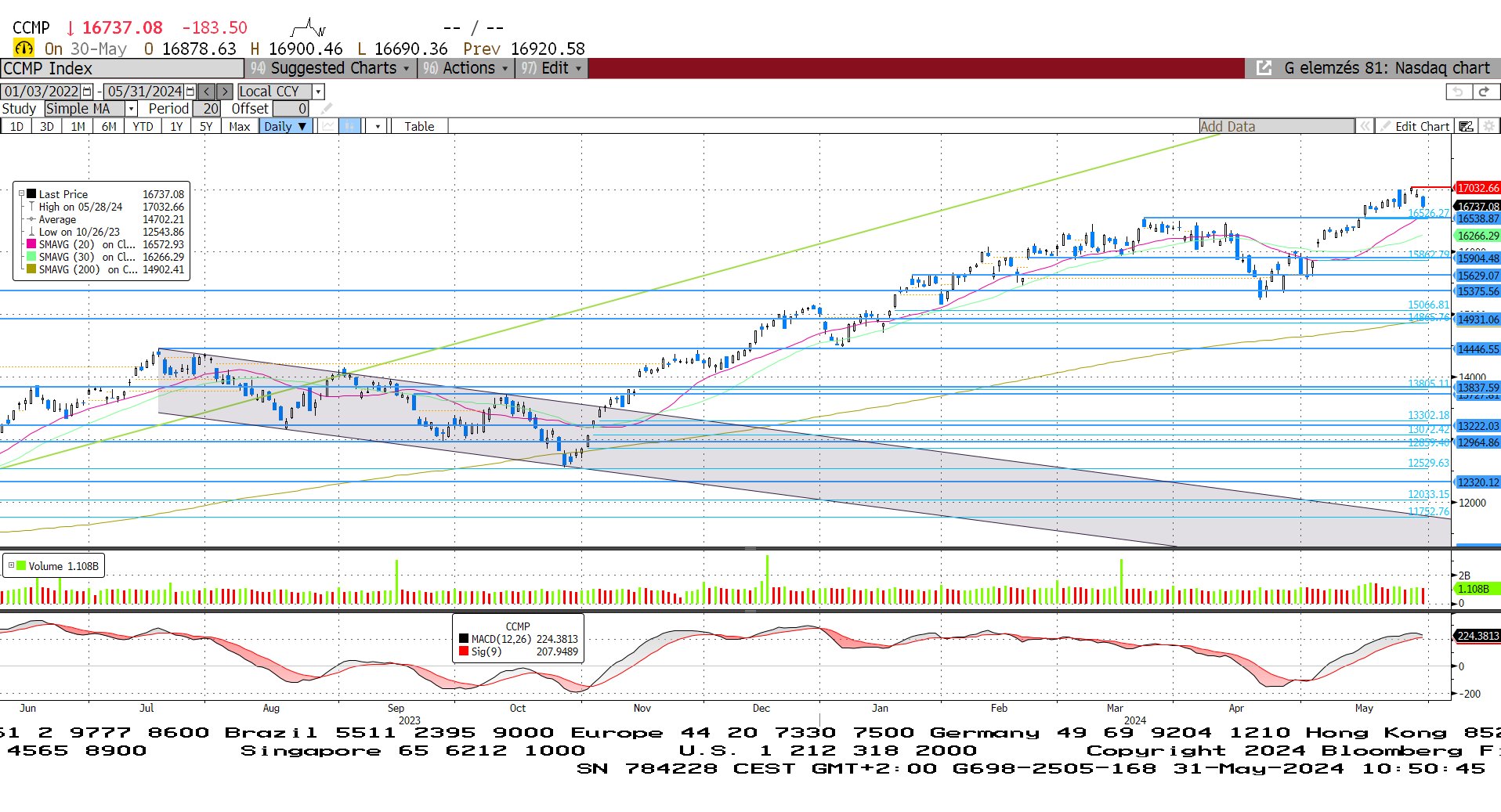Click the 1.108B volume axis label

(x=1477, y=589)
